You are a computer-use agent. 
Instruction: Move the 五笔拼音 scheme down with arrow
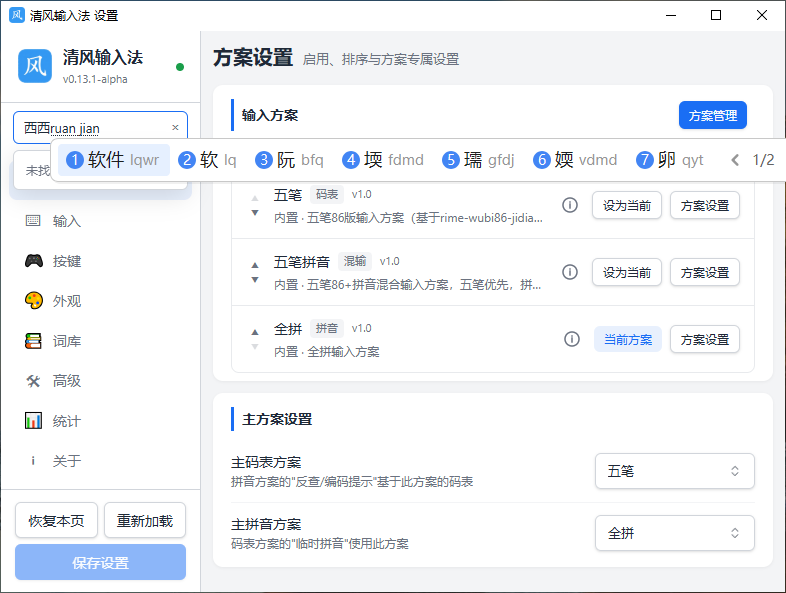[x=255, y=280]
